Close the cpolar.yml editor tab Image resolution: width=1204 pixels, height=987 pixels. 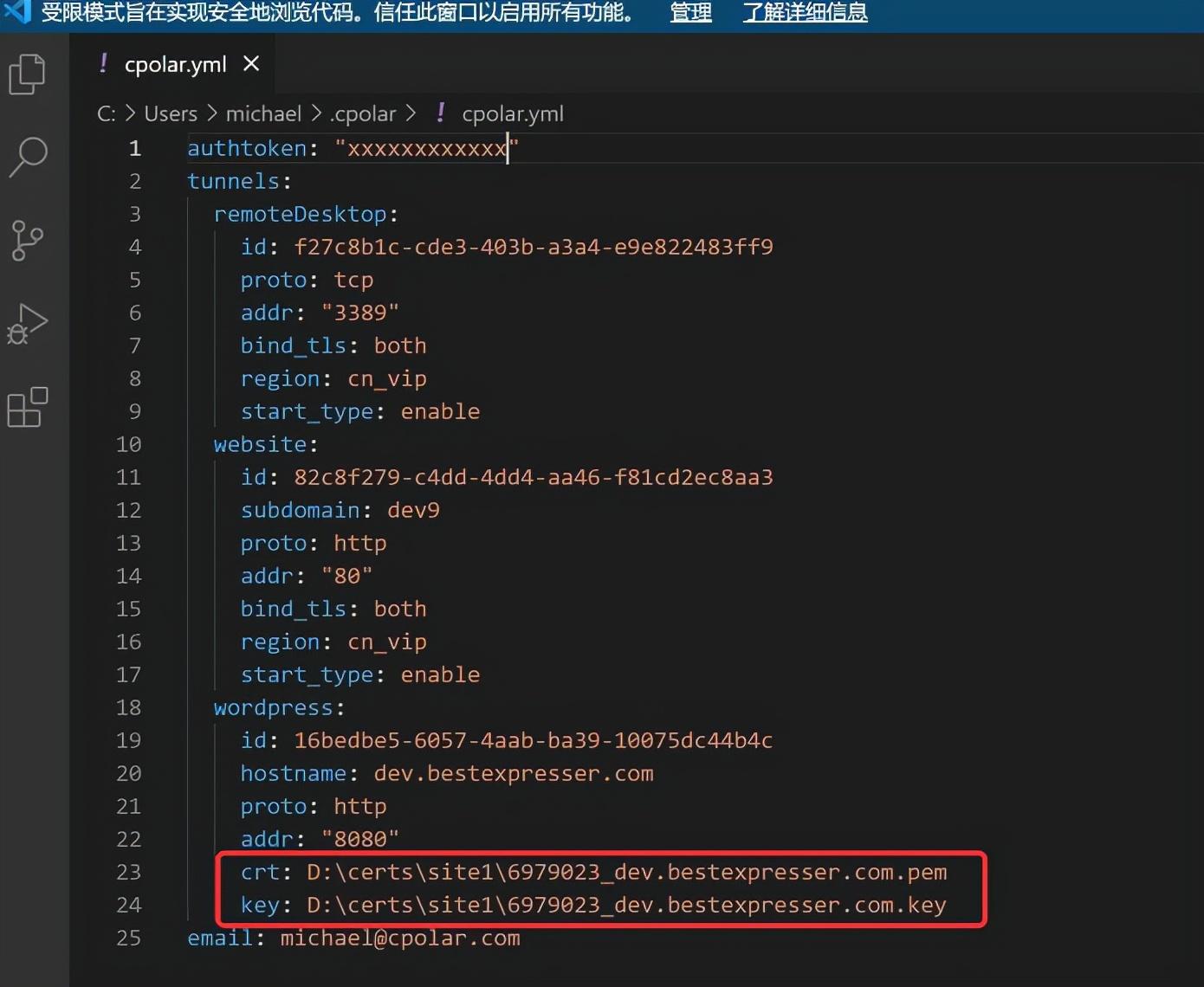click(x=251, y=63)
